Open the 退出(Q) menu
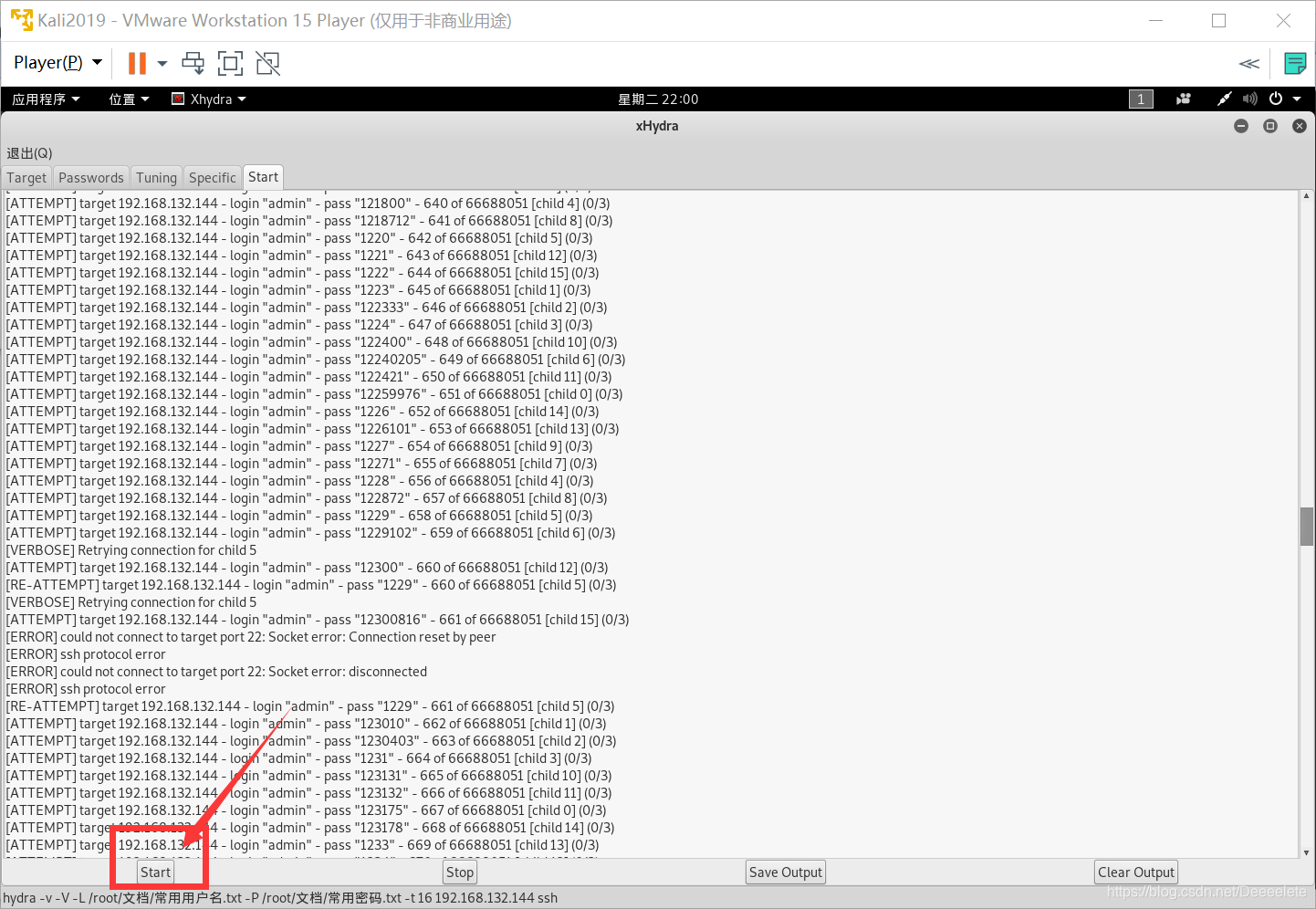1316x909 pixels. coord(29,152)
